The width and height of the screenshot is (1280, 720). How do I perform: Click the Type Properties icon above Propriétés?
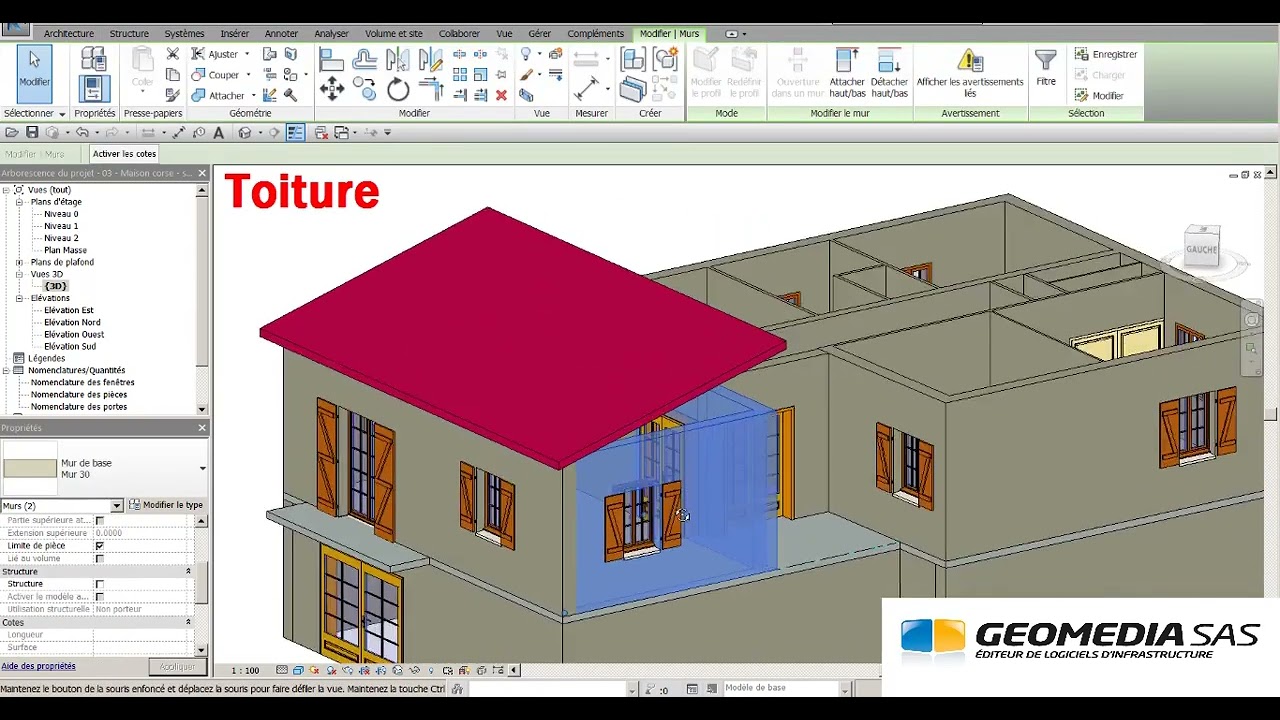pyautogui.click(x=93, y=59)
